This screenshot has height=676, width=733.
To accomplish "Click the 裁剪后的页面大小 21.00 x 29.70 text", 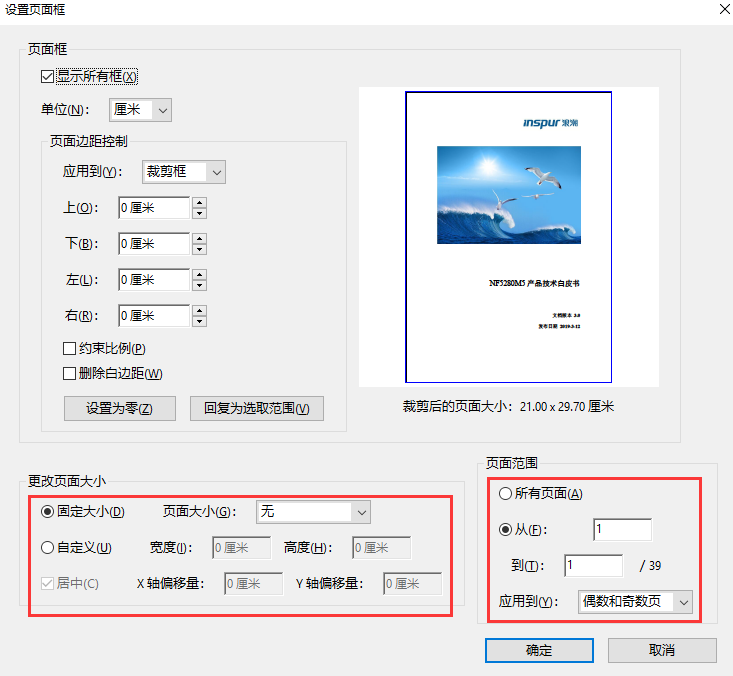I will click(508, 407).
